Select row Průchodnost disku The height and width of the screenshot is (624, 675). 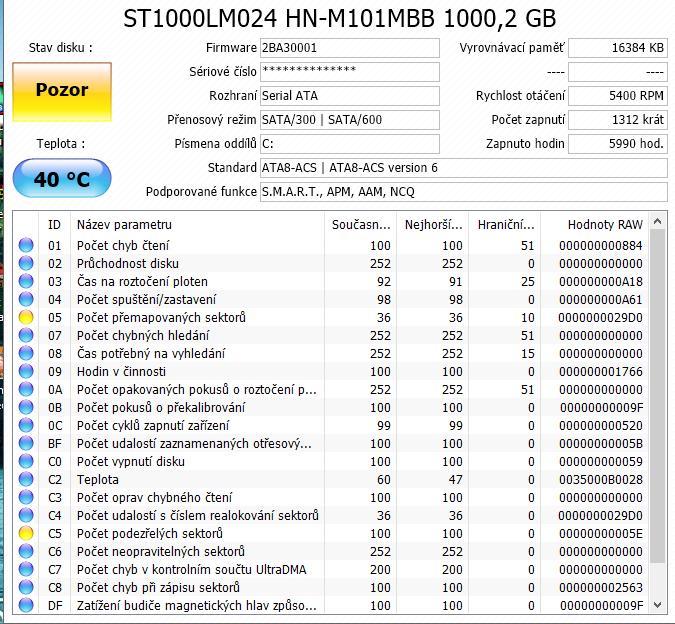(331, 263)
